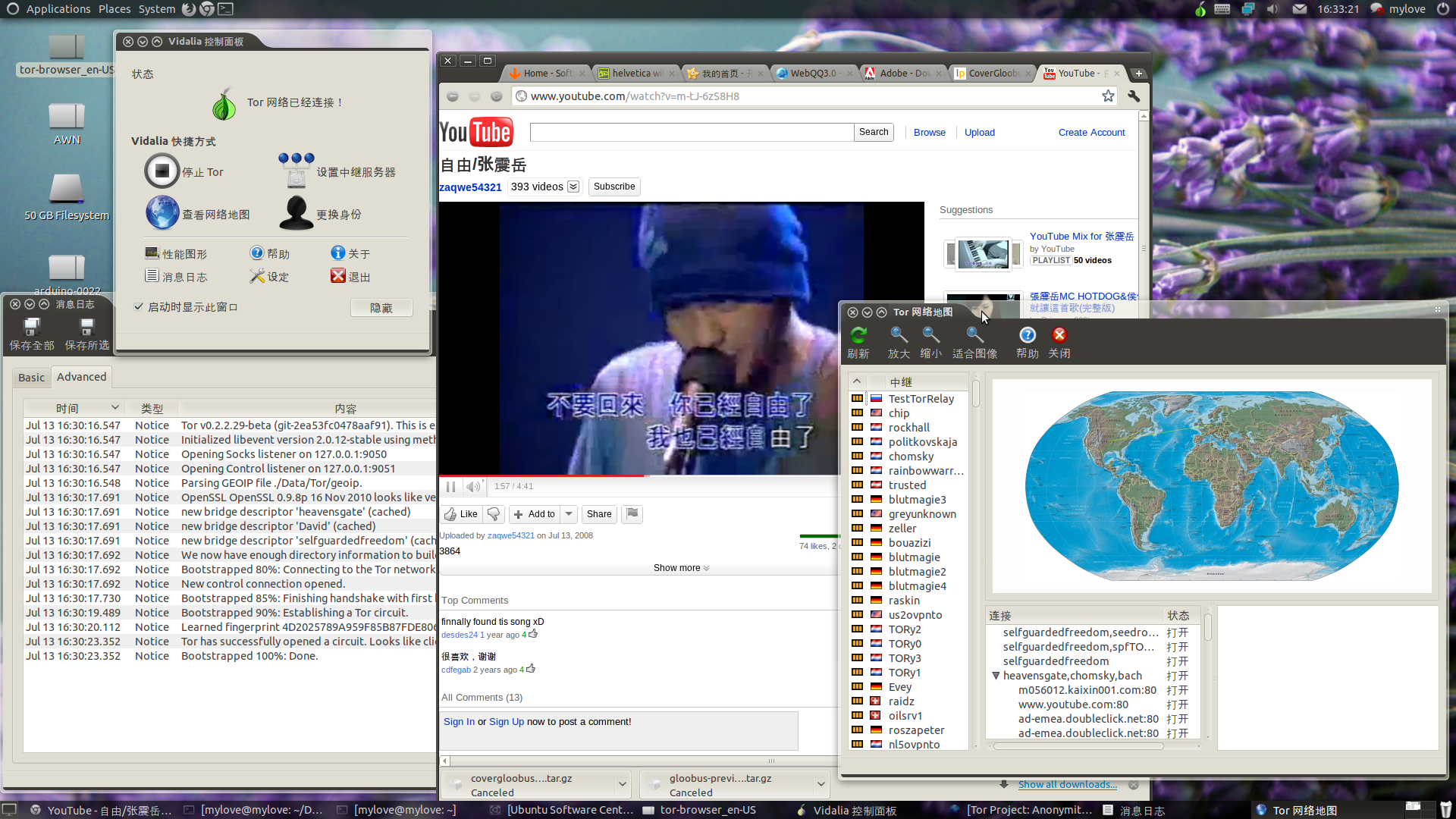The height and width of the screenshot is (819, 1456).
Task: Select the TestTorRelay entry
Action: [921, 399]
